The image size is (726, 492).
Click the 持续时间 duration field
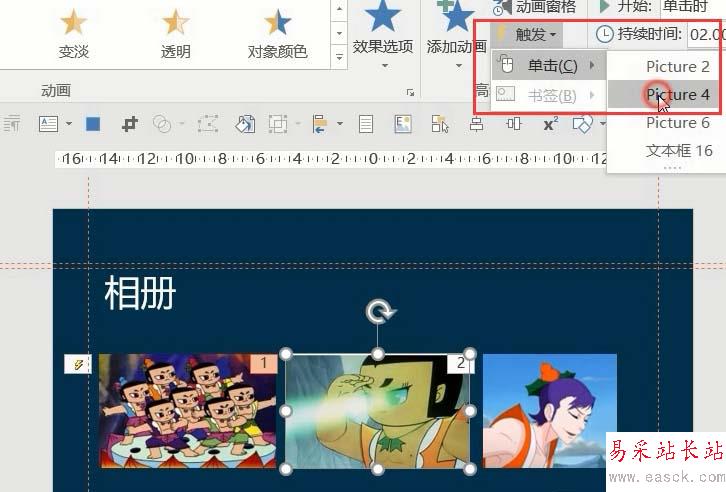(707, 34)
